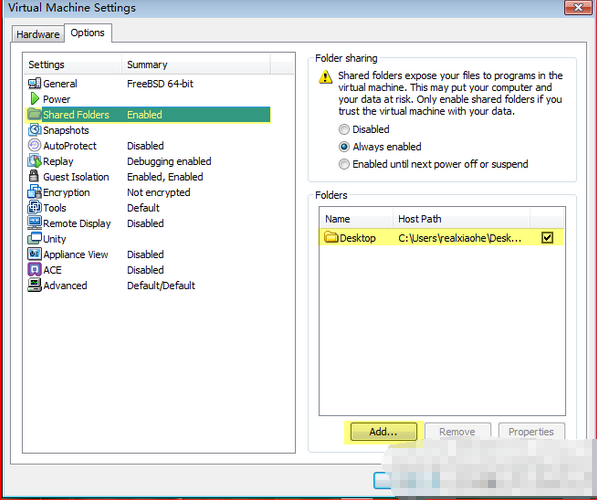Select the Unity row label
The width and height of the screenshot is (597, 500).
coord(54,239)
